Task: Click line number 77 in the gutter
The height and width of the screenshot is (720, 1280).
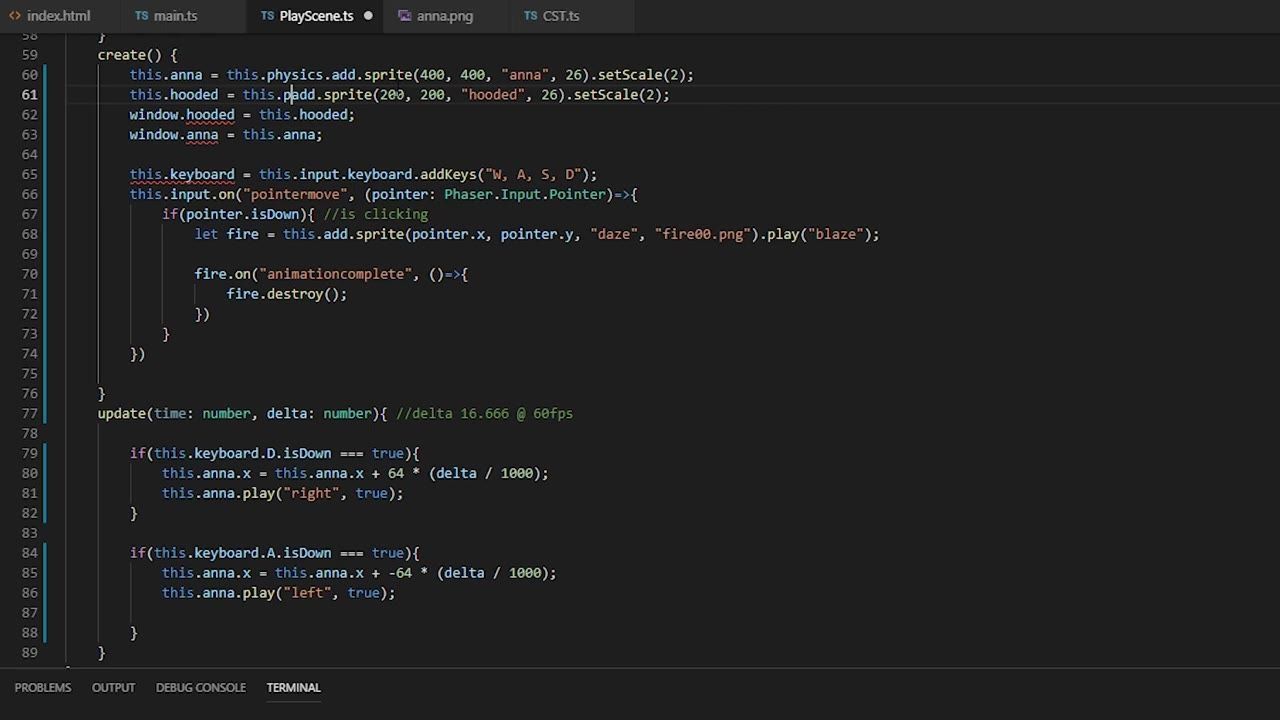Action: (29, 413)
